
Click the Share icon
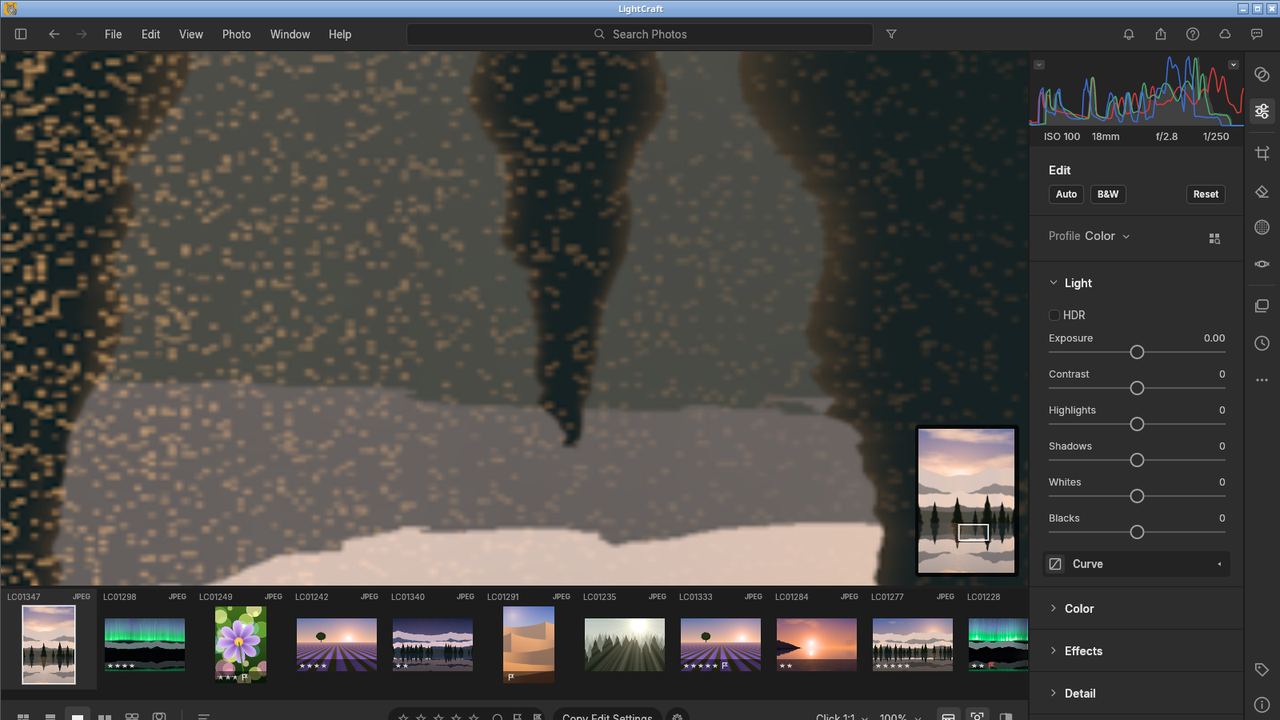1160,34
